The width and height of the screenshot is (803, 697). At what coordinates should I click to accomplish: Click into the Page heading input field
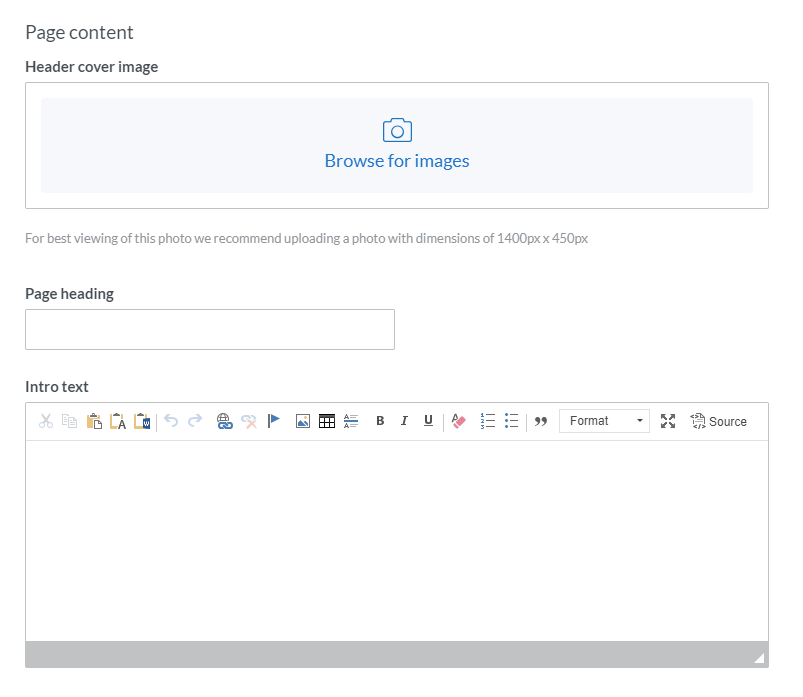click(210, 329)
